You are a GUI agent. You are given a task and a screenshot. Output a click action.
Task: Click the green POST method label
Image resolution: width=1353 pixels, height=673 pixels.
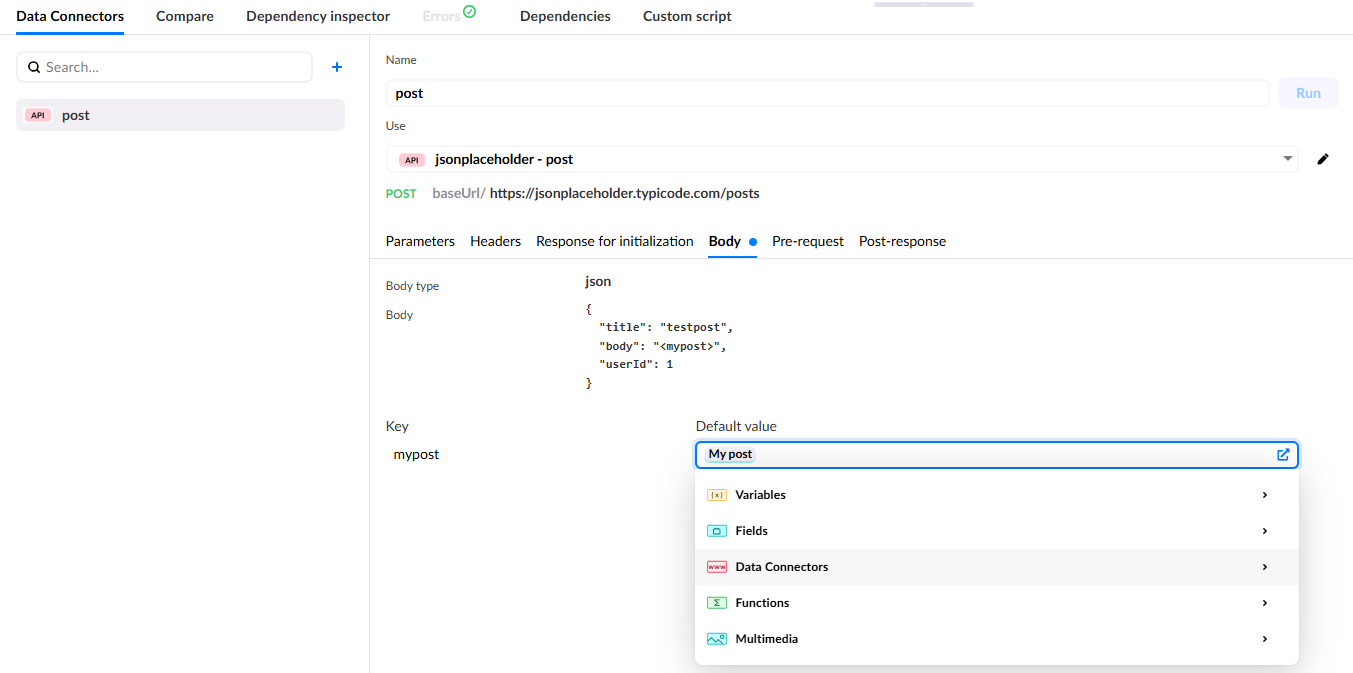pyautogui.click(x=401, y=193)
